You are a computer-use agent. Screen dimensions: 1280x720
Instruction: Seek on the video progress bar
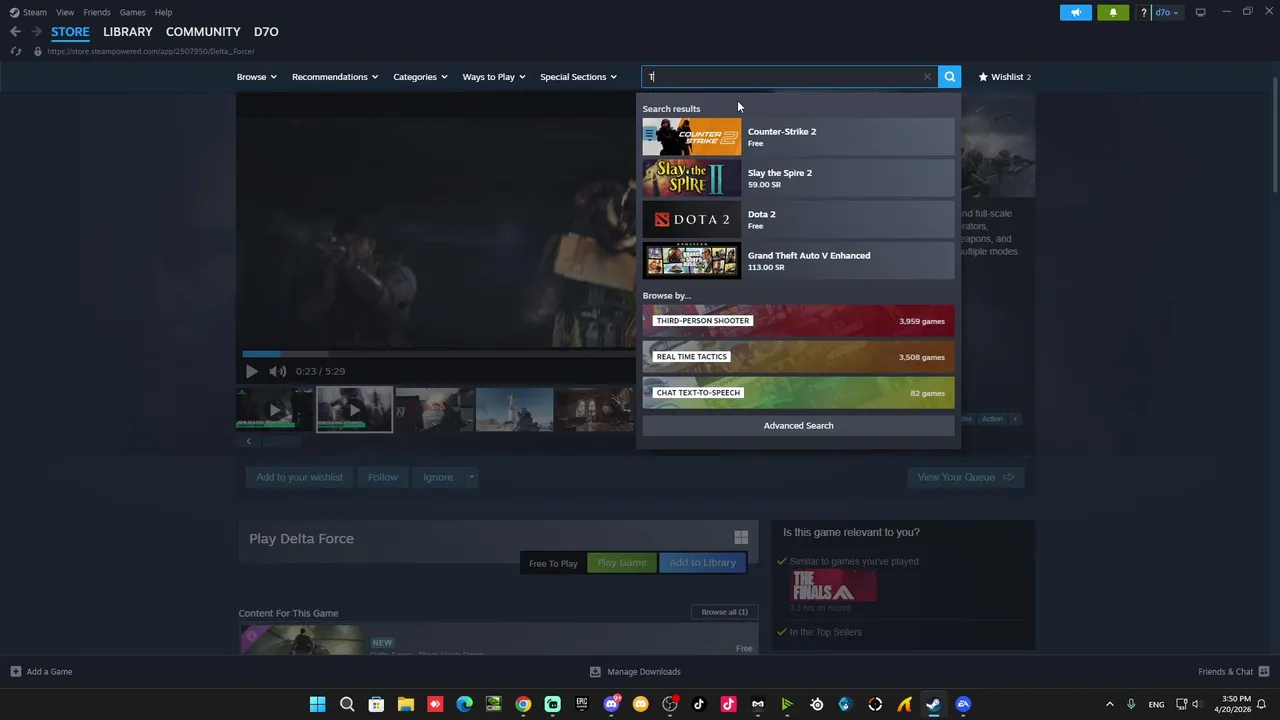coord(438,353)
